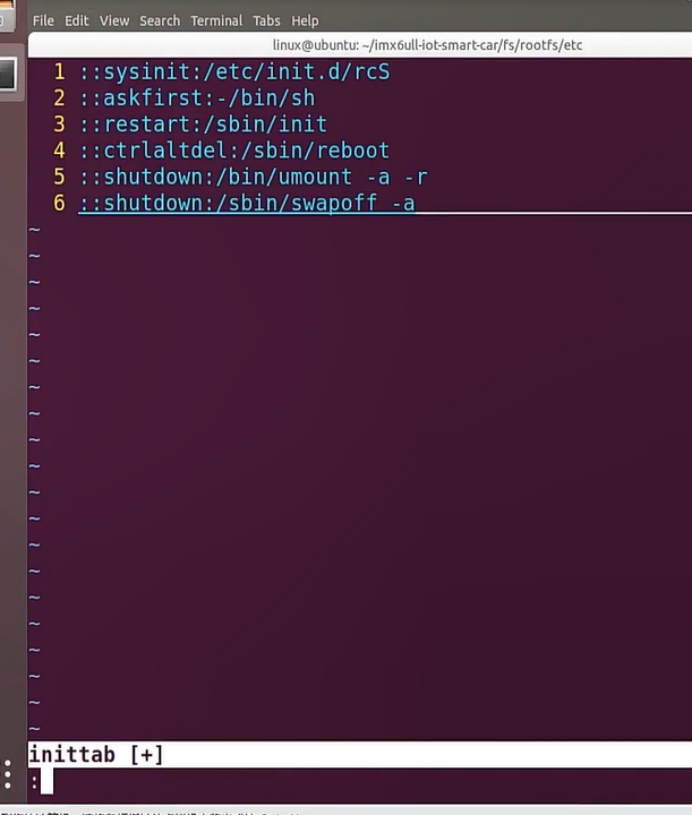Select the sysinit rcS entry on line 1
Screen dimensions: 692x816
pos(230,72)
